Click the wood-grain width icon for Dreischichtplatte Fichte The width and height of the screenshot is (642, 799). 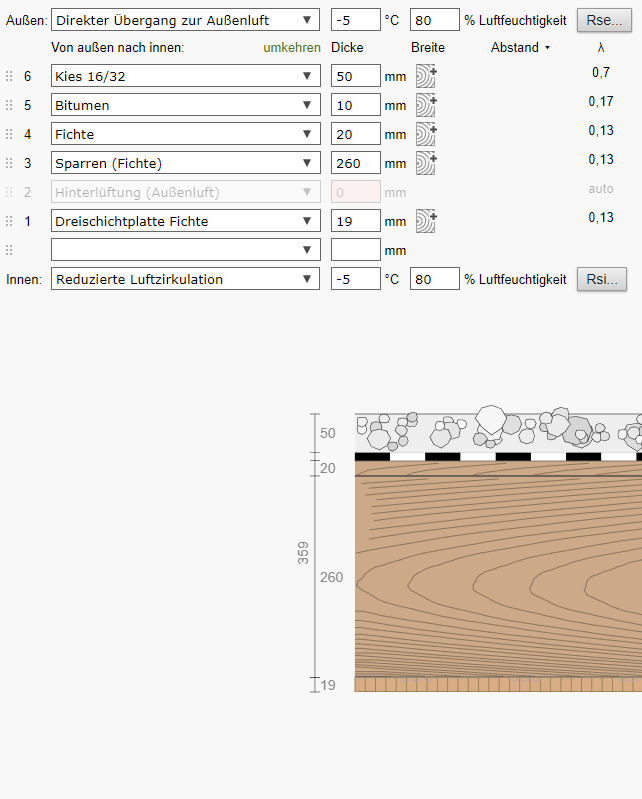tap(426, 221)
